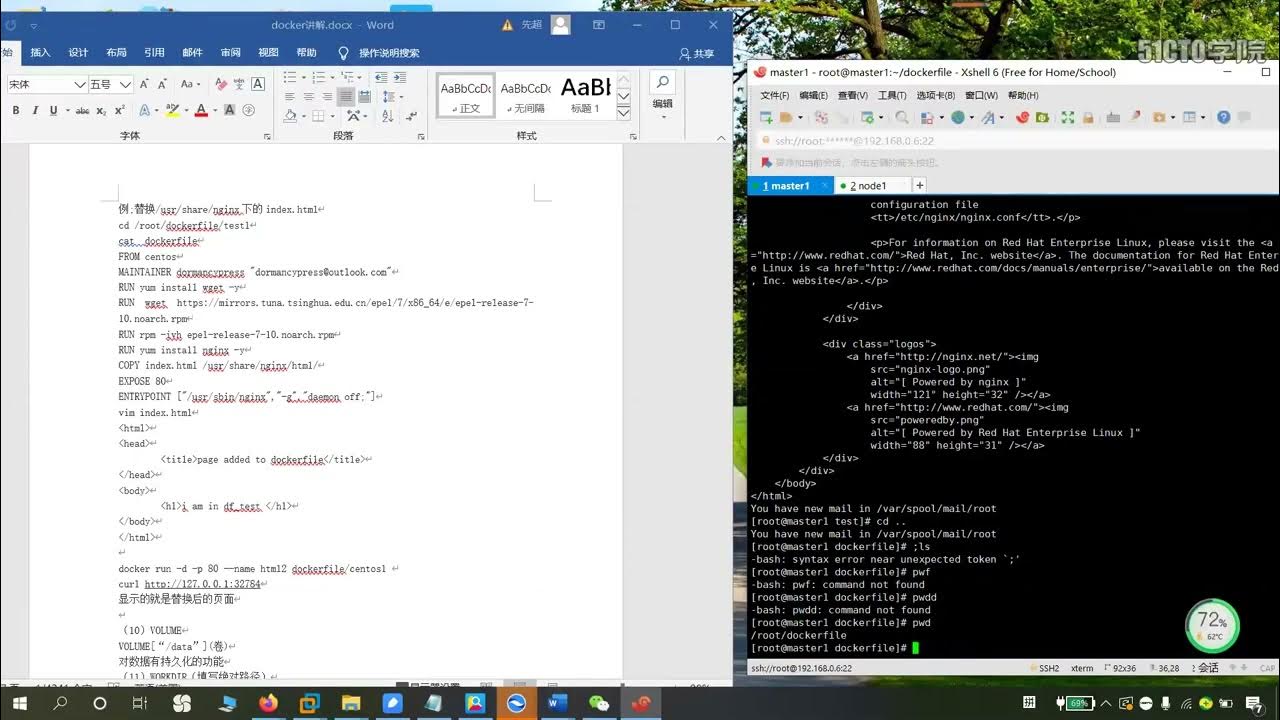Open font color dropdown arrow

pyautogui.click(x=215, y=110)
